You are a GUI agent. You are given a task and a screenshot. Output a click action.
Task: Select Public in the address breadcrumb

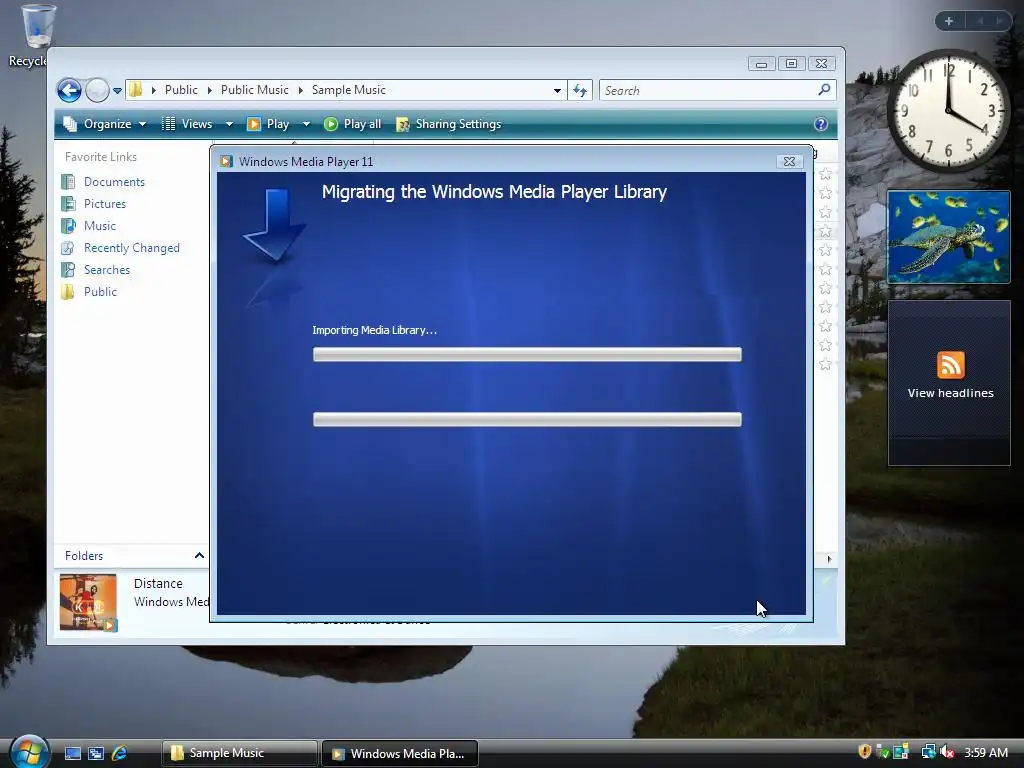tap(181, 90)
